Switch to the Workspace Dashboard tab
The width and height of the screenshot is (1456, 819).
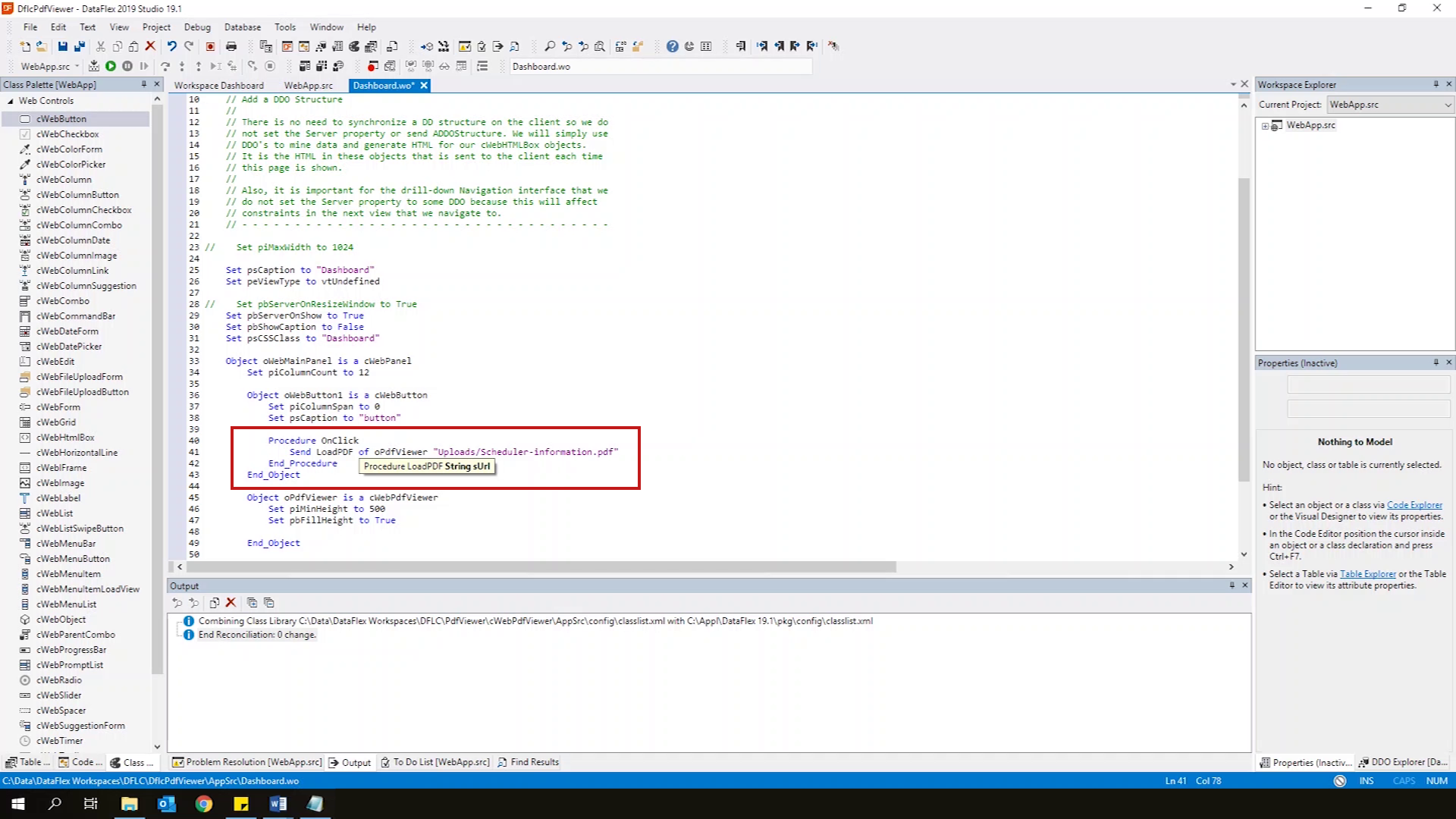(219, 86)
